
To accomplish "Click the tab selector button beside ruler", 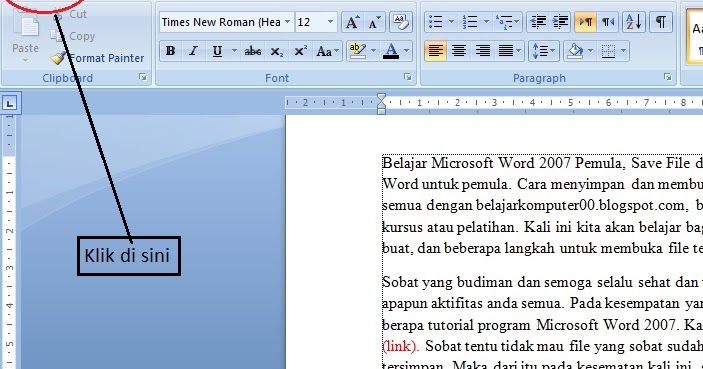I will coord(9,104).
